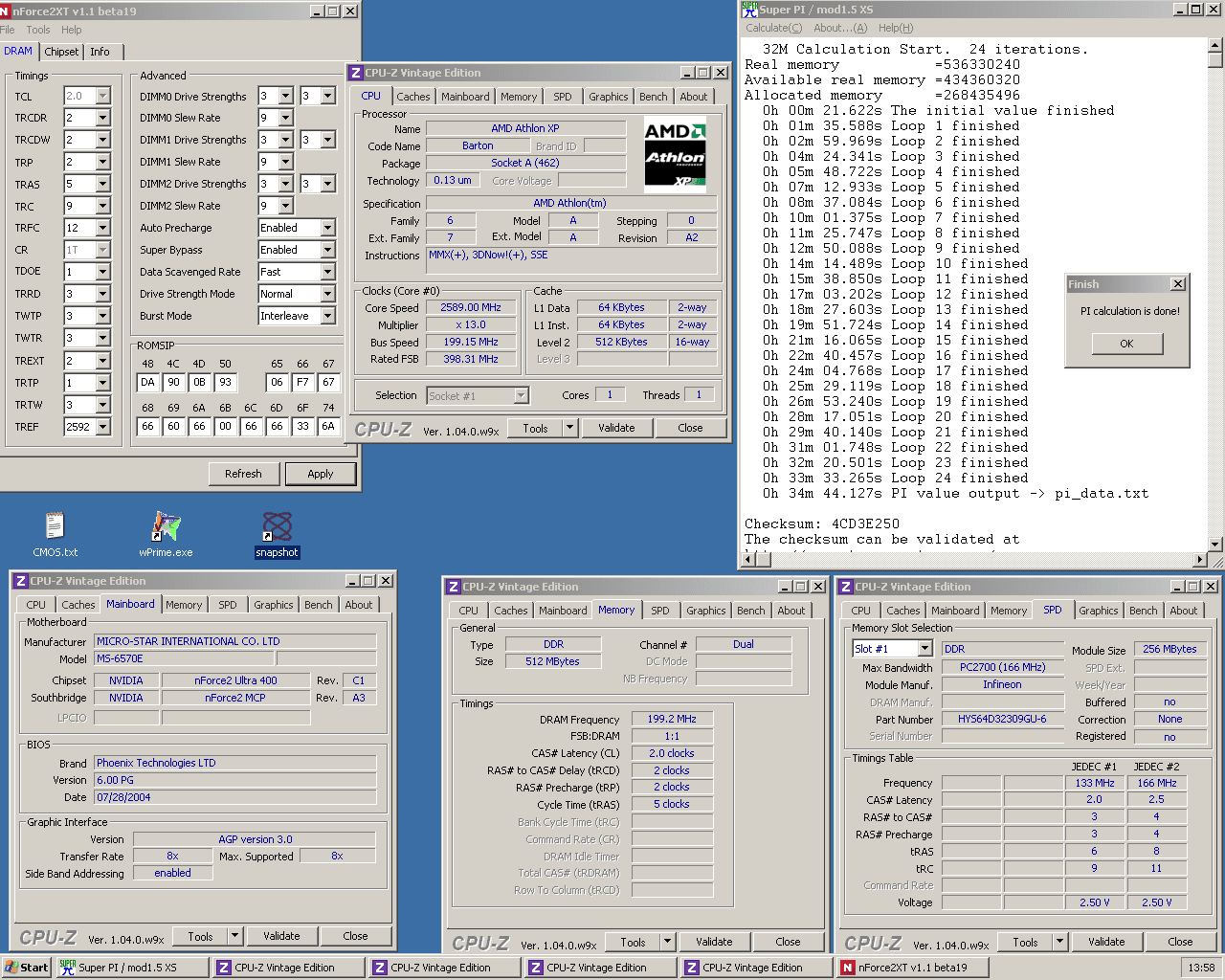Close the Finish dialog with X

(x=1178, y=284)
